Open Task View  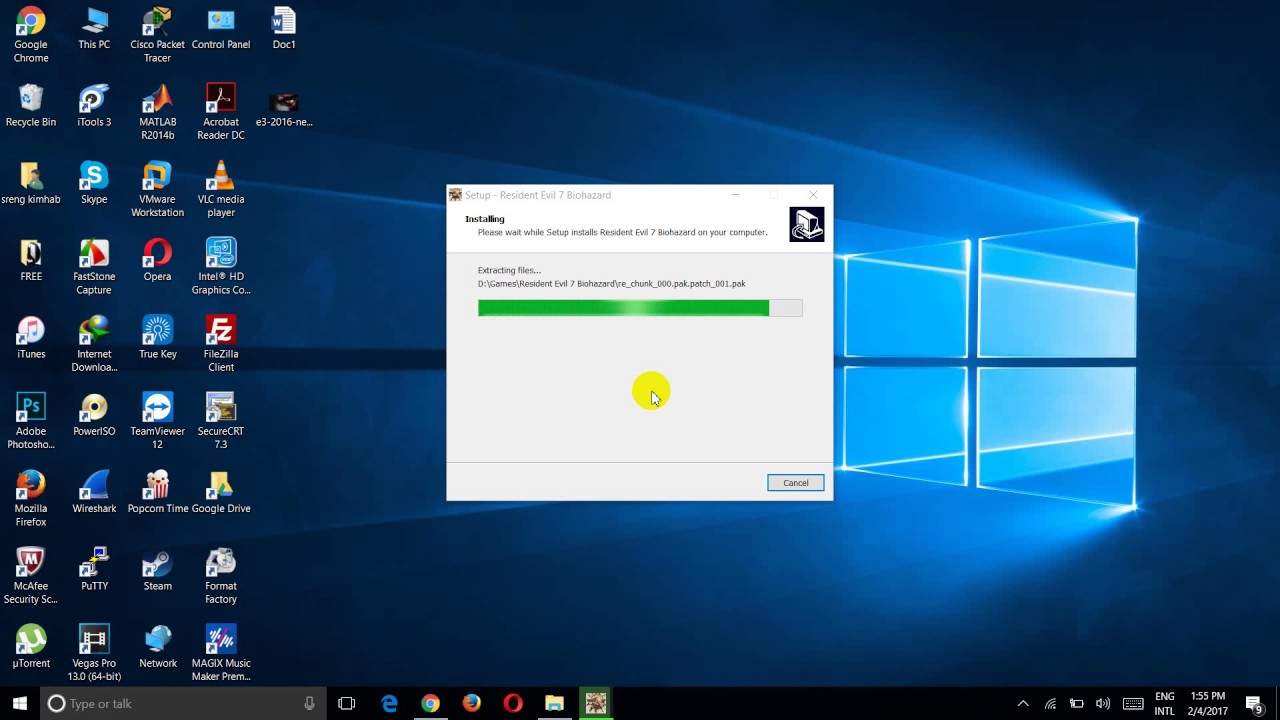pyautogui.click(x=346, y=703)
